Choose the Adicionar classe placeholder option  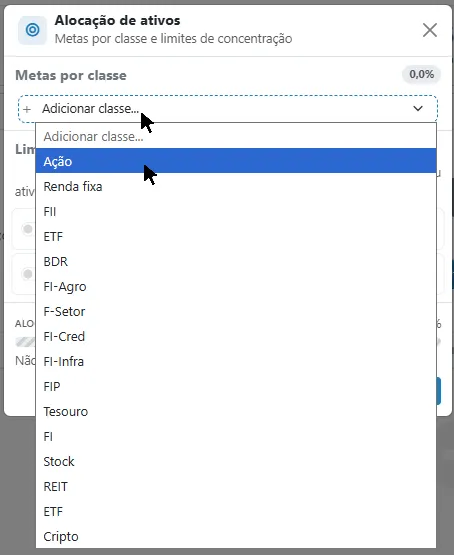tap(236, 136)
